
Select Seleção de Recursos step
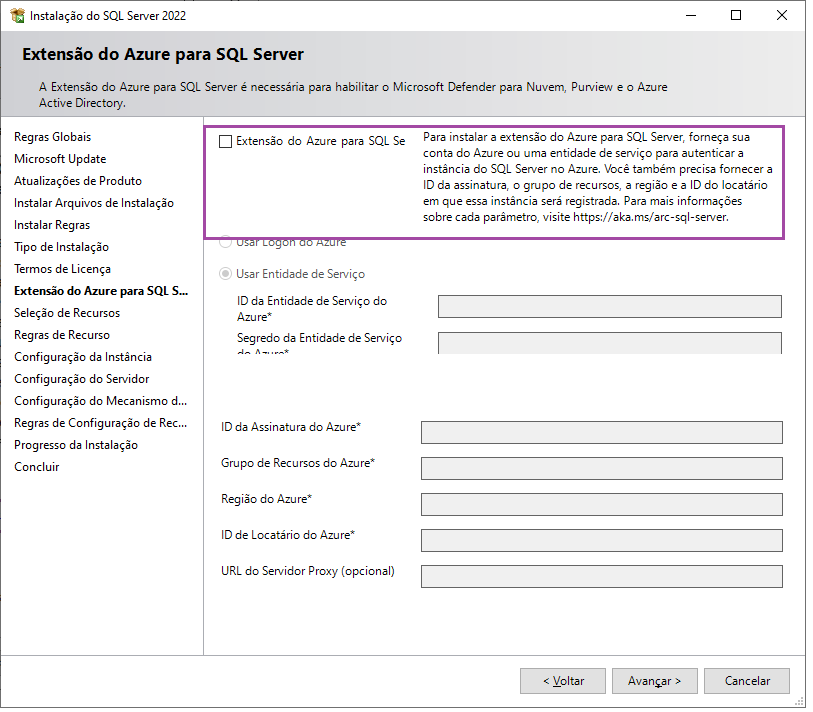point(67,313)
